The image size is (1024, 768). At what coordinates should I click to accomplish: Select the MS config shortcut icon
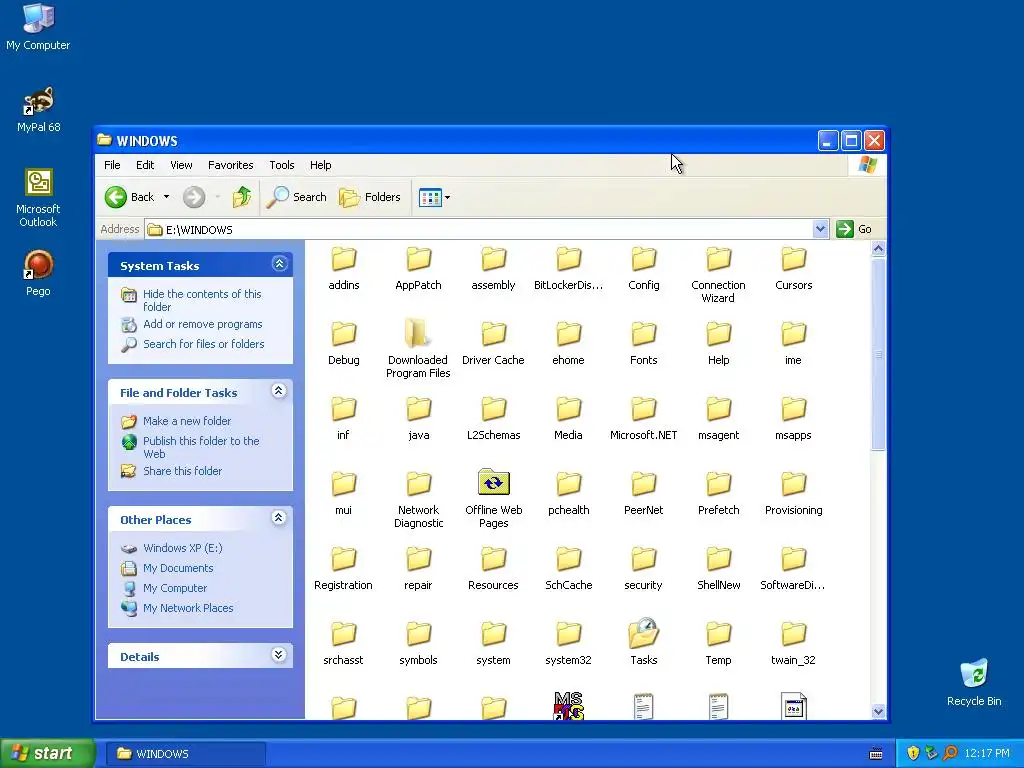[568, 705]
